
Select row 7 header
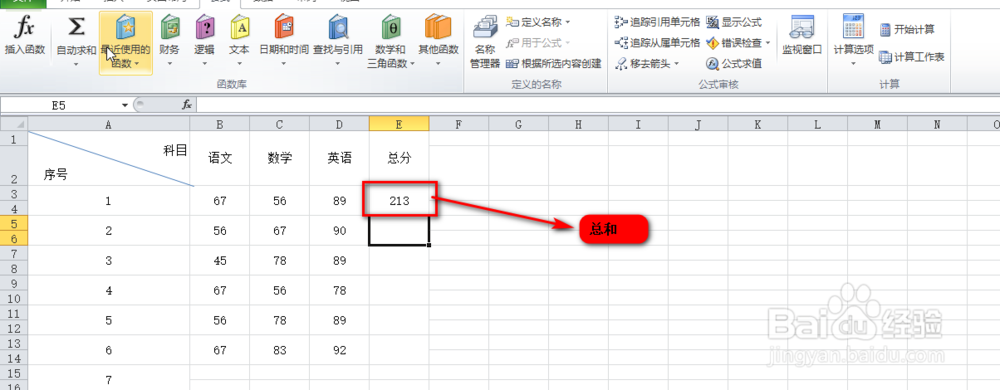point(14,254)
